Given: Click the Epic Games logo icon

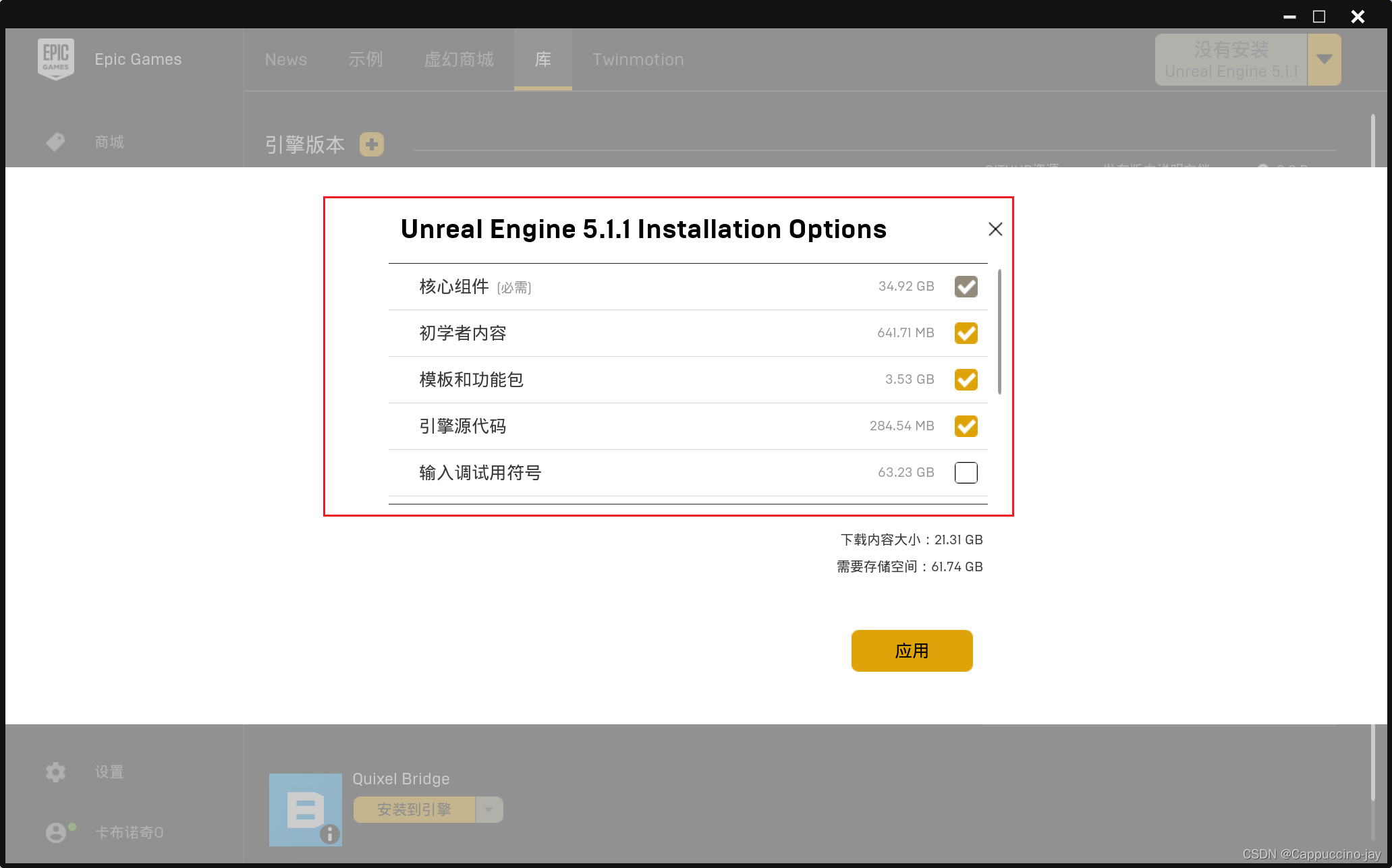Looking at the screenshot, I should point(55,59).
